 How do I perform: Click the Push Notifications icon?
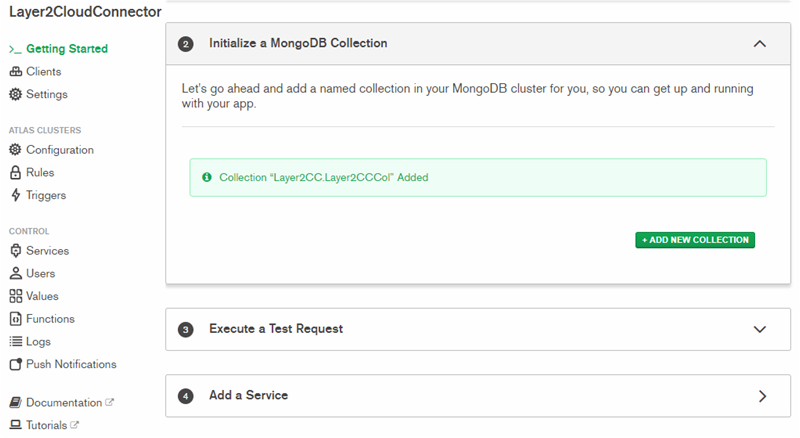(x=15, y=364)
